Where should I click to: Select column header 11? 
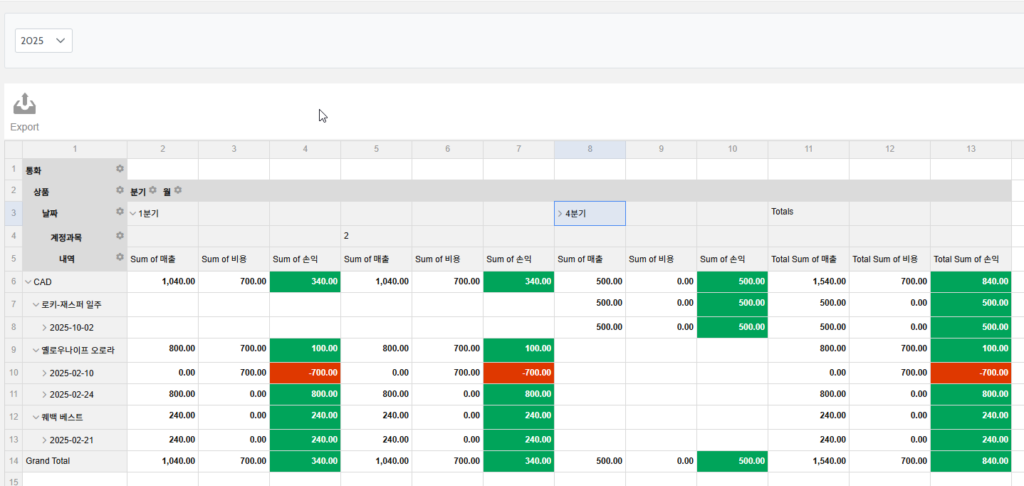[x=808, y=150]
